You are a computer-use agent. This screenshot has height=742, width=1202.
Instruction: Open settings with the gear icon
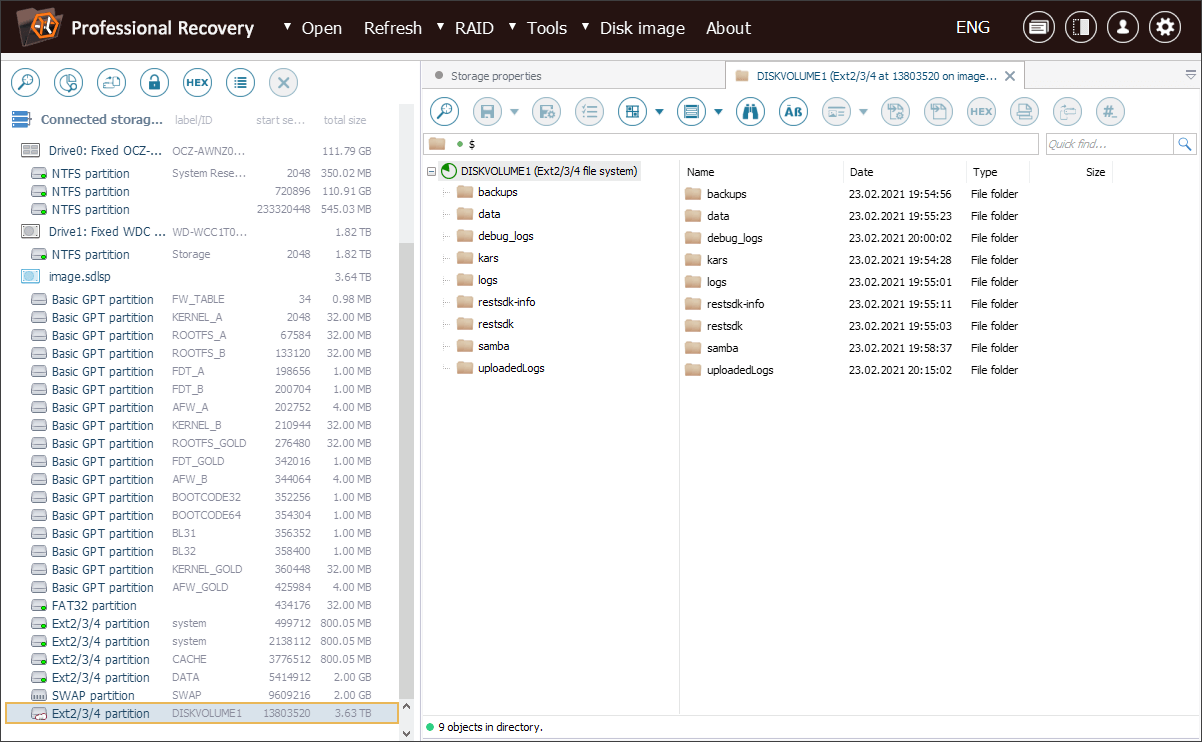[x=1164, y=28]
